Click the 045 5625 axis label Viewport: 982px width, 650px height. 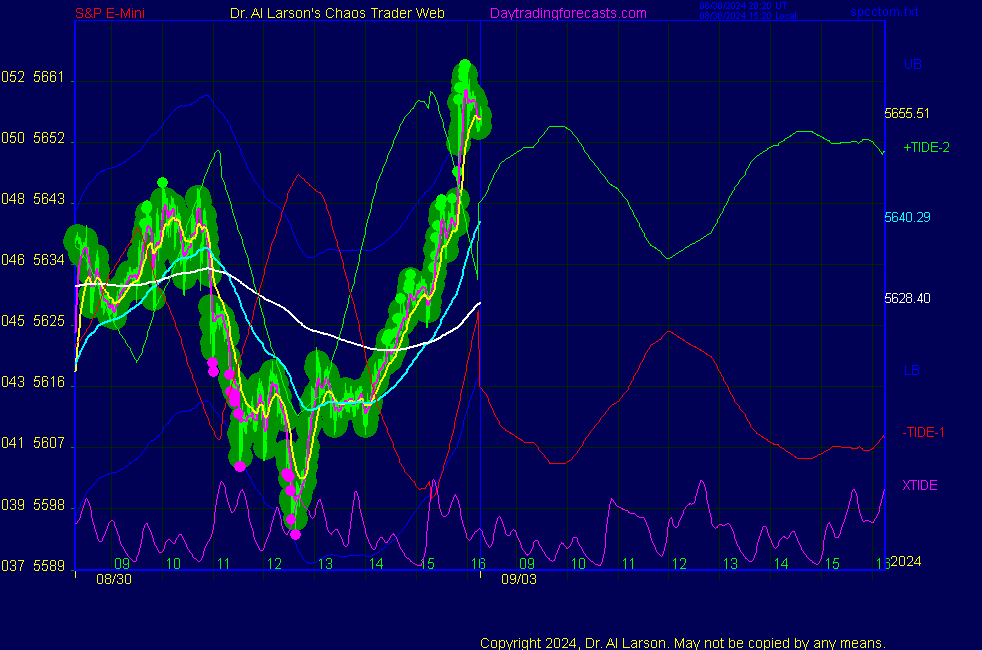(33, 321)
